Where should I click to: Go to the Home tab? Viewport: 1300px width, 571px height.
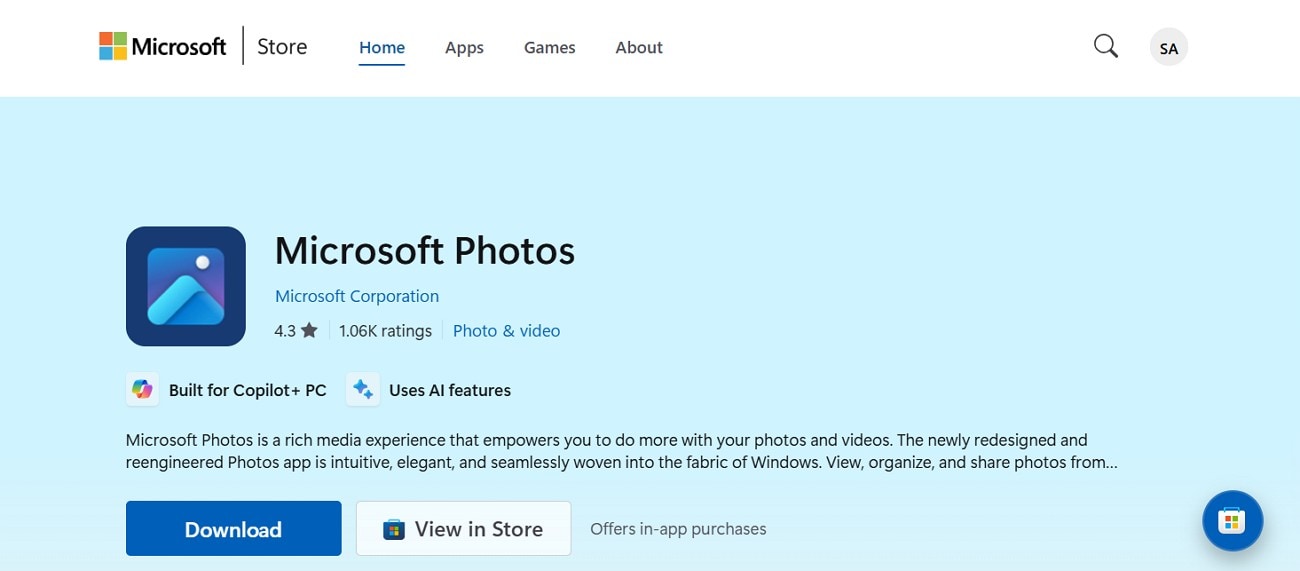[x=382, y=47]
